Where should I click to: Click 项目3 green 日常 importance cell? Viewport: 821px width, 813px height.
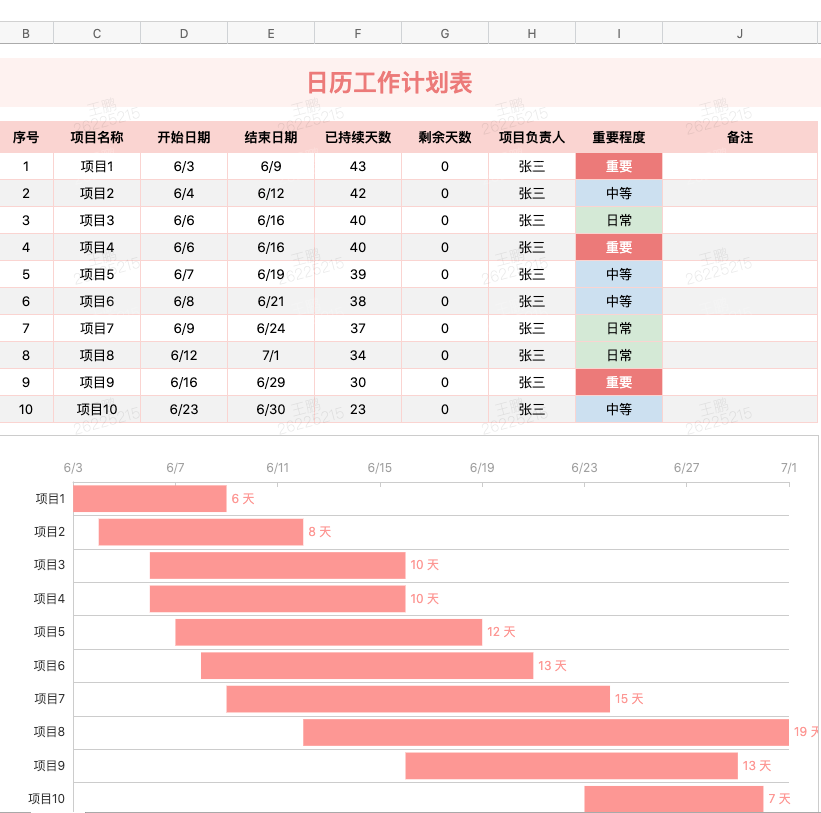[618, 220]
